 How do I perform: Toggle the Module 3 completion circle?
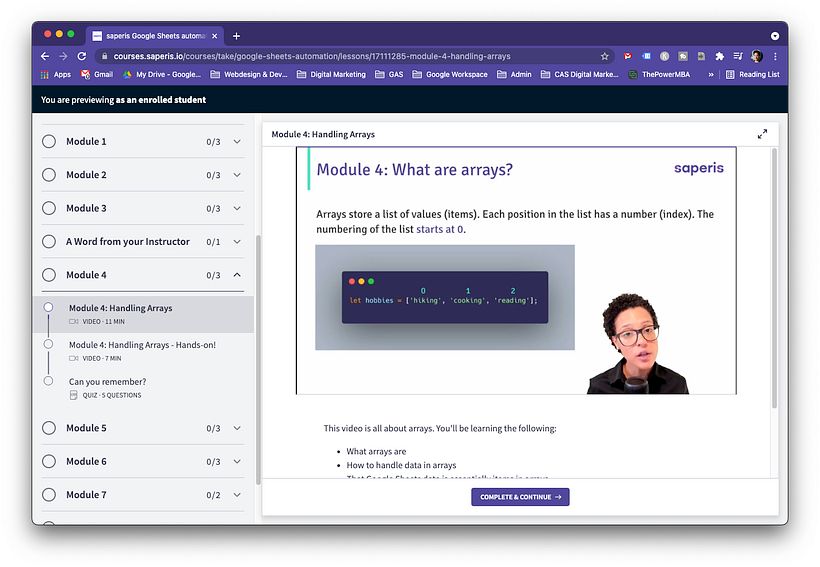49,208
